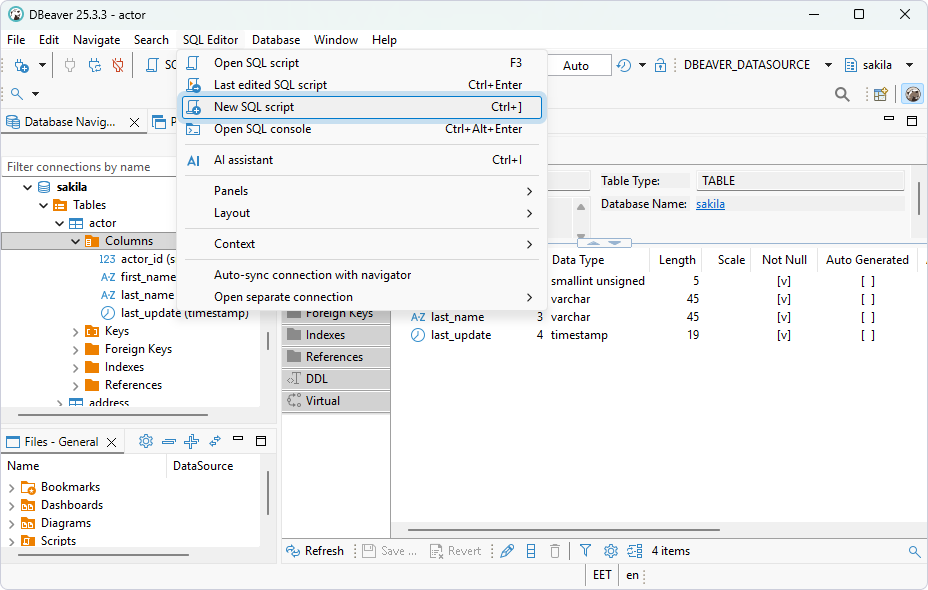Toggle Not Null checkbox for last_update column

[x=784, y=334]
